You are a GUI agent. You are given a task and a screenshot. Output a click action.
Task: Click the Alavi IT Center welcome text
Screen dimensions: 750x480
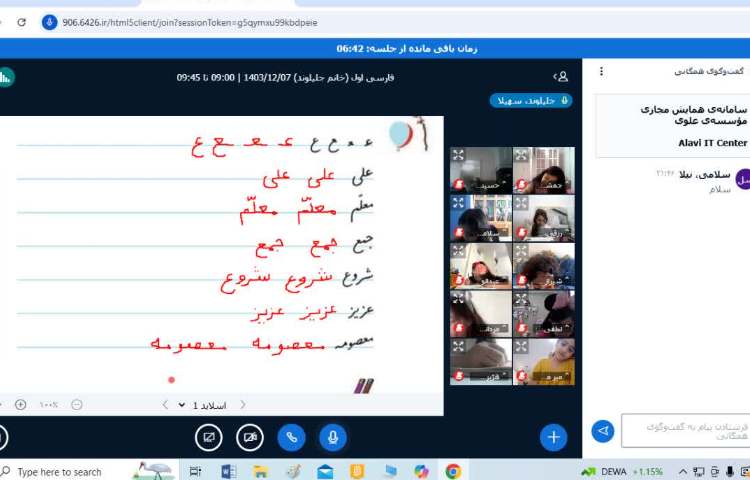pyautogui.click(x=712, y=142)
